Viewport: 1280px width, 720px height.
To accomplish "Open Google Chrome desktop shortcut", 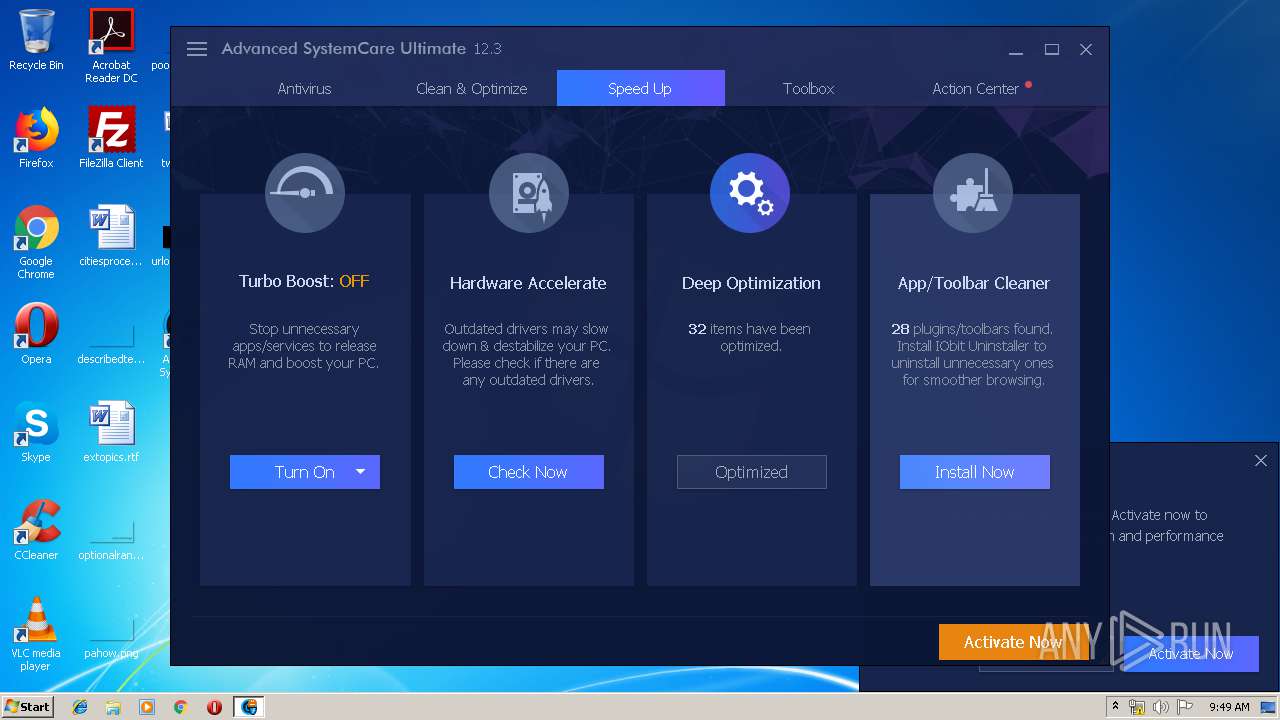I will 36,242.
